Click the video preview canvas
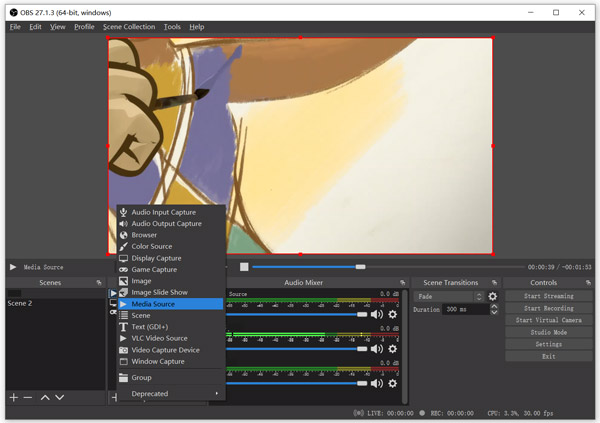 [300, 146]
